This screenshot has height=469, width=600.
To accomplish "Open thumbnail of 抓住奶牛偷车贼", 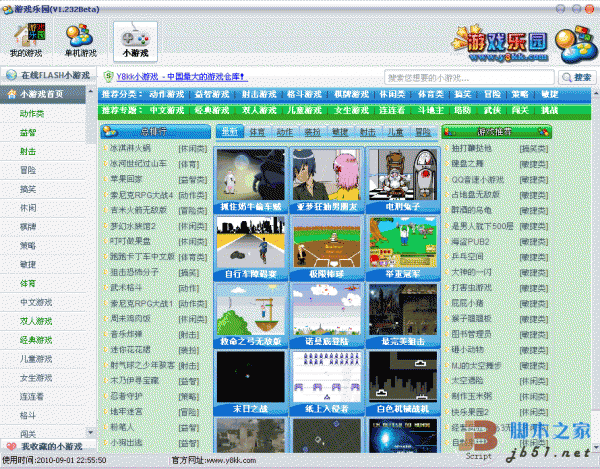I will tap(251, 175).
